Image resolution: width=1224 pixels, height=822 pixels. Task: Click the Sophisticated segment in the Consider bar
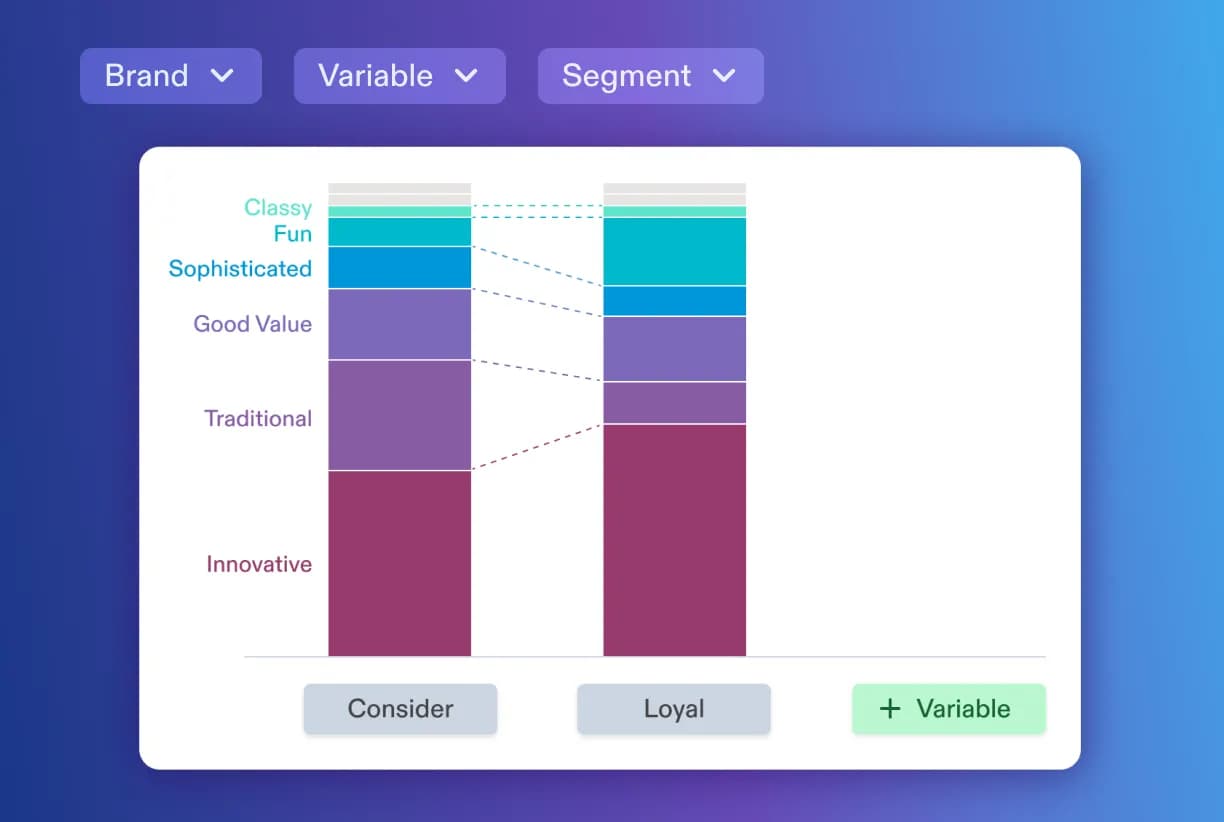pyautogui.click(x=399, y=265)
